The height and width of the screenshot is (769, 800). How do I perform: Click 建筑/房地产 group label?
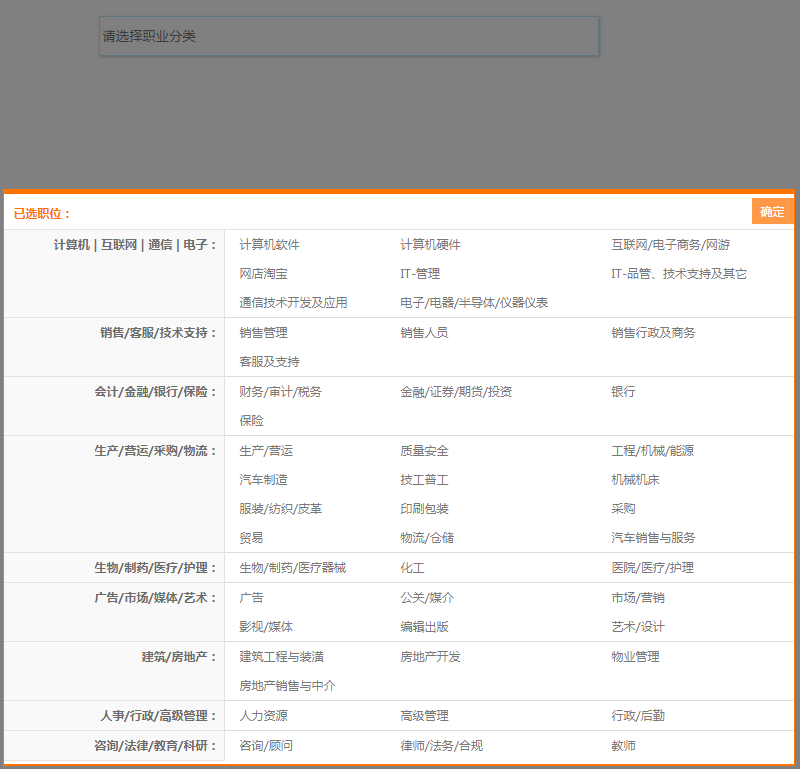click(x=179, y=657)
